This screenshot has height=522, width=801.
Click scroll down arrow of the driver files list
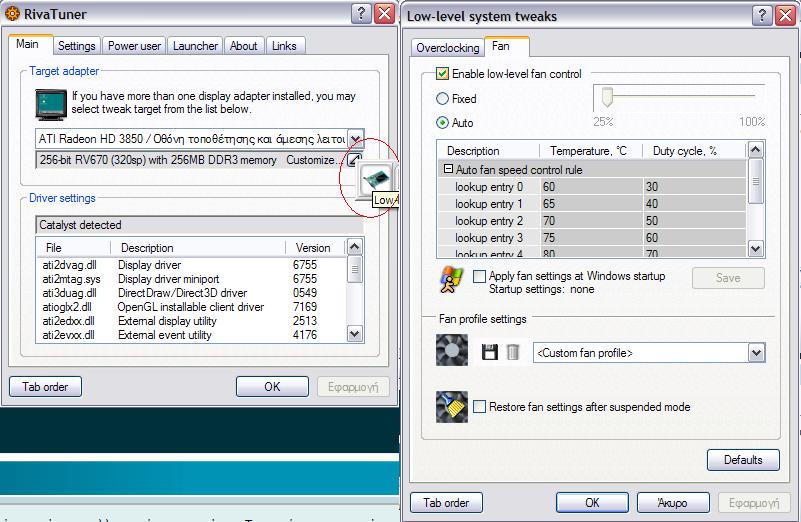tap(355, 334)
